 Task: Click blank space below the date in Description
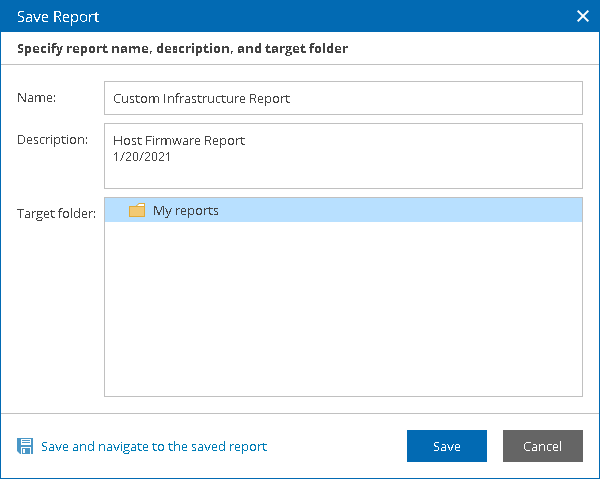tap(342, 175)
